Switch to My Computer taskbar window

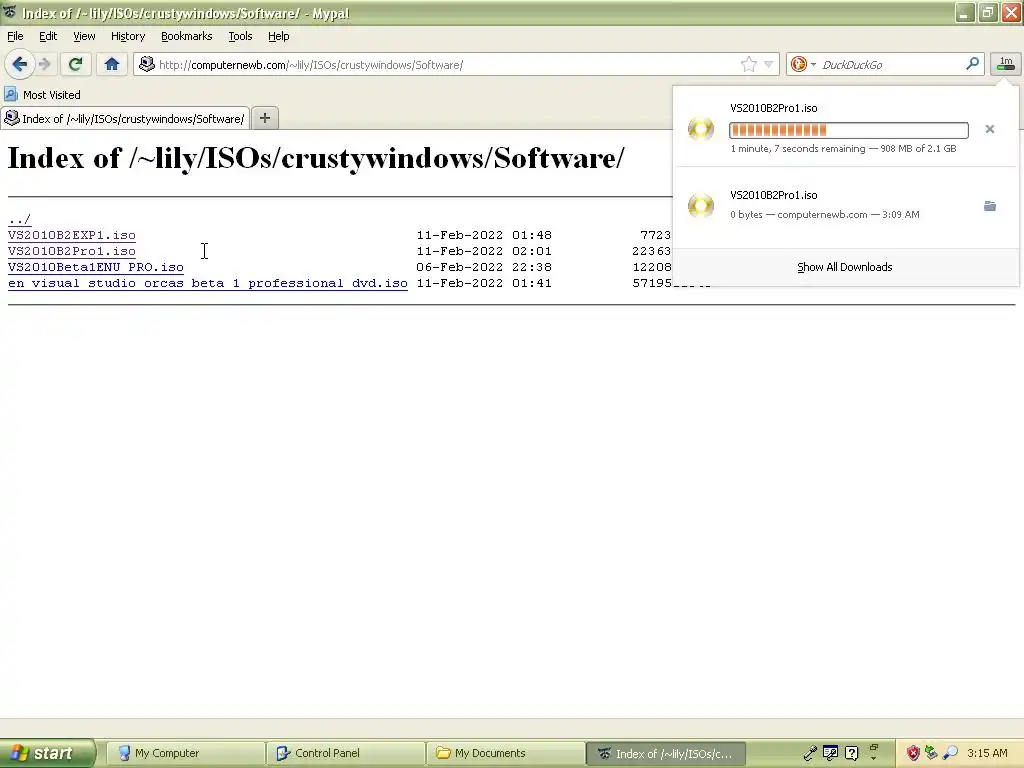[184, 753]
